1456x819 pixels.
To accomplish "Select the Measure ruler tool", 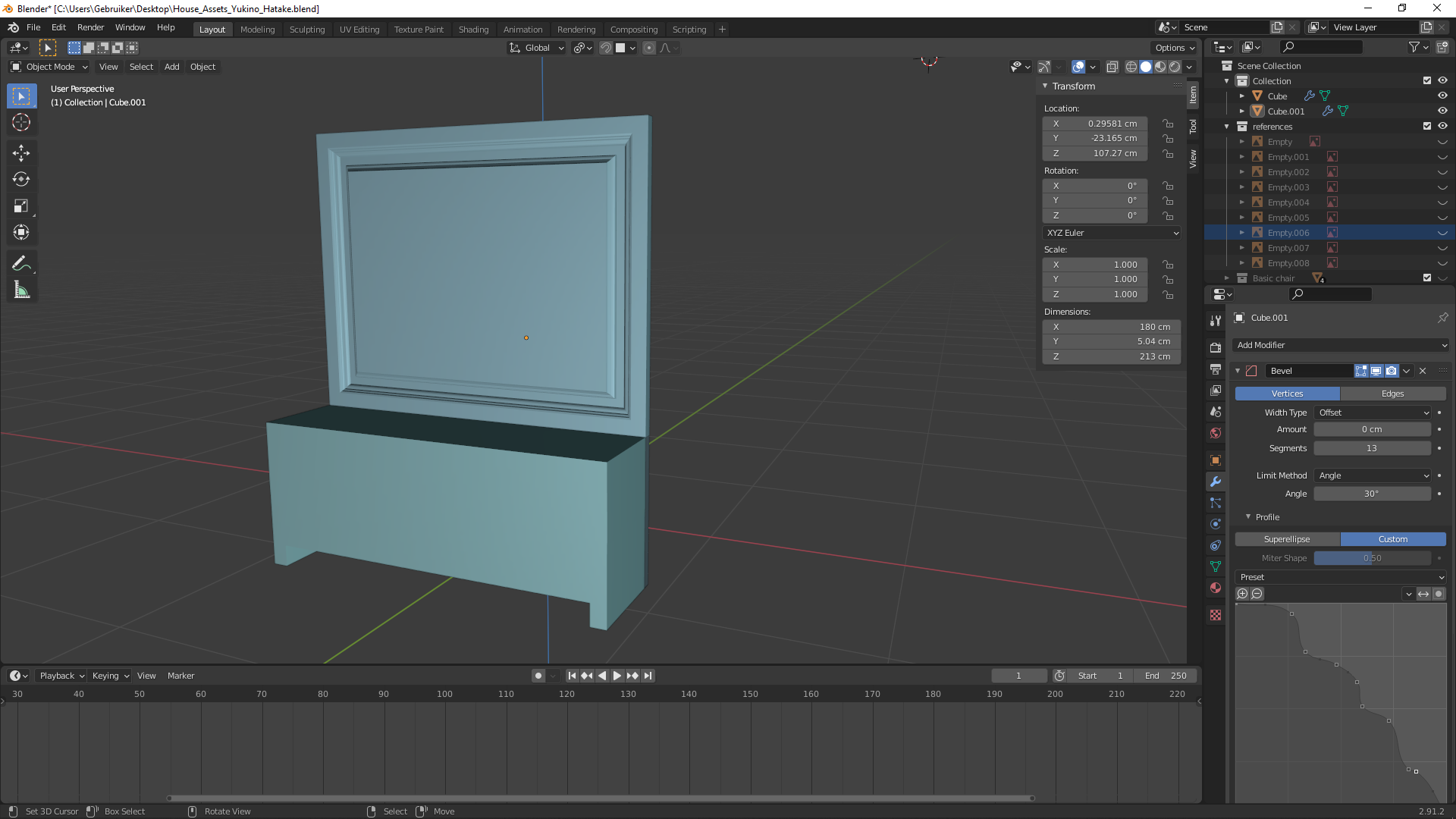I will click(x=21, y=290).
